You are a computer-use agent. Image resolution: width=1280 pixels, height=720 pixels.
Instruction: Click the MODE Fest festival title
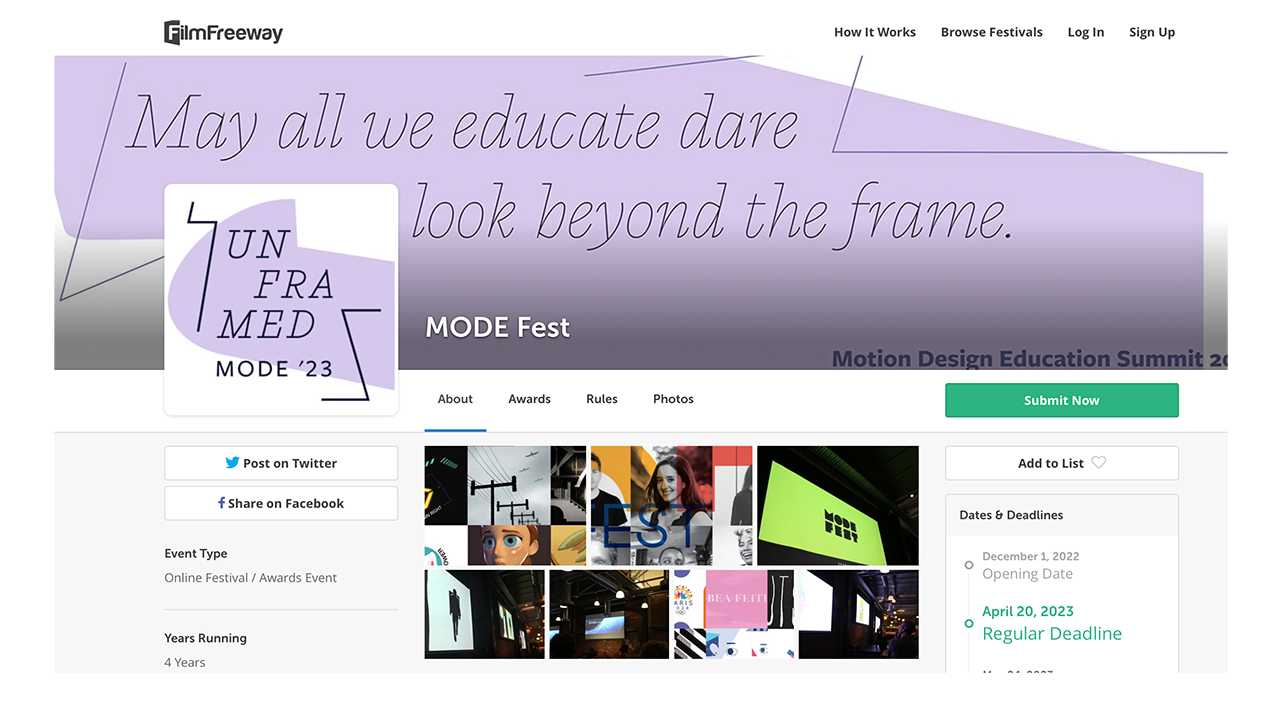(x=497, y=327)
